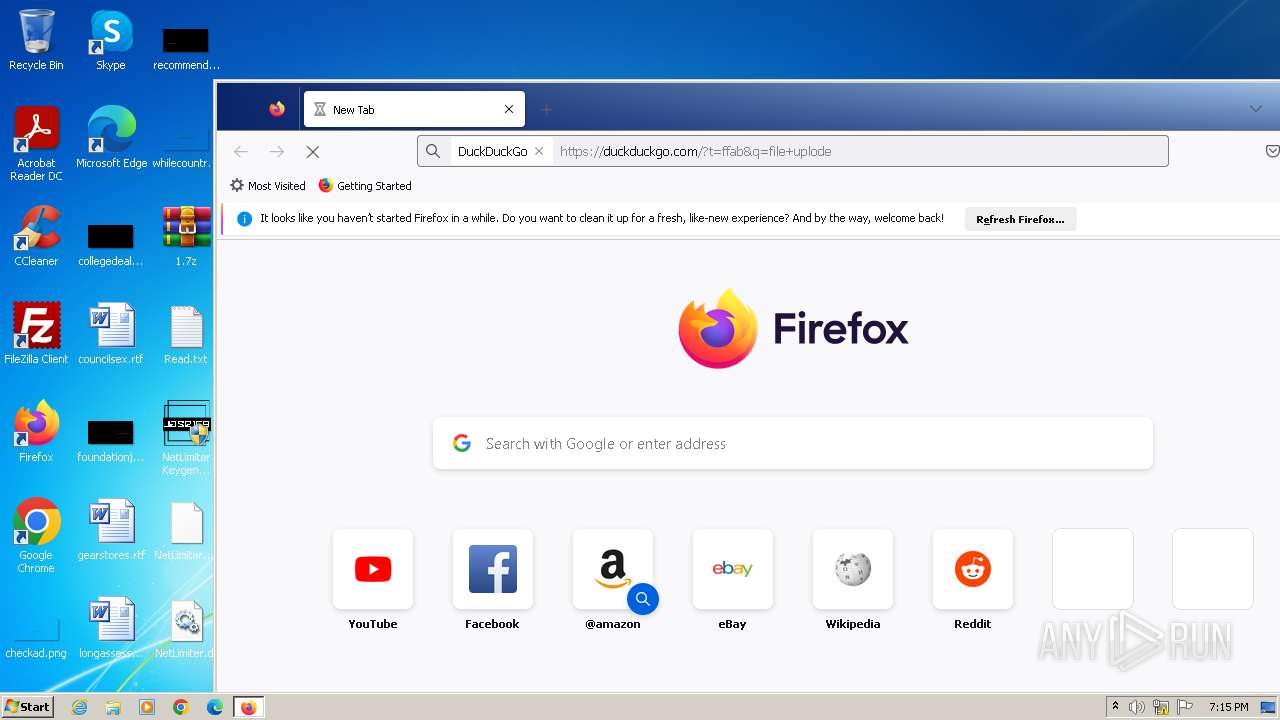Launch Edge from taskbar
This screenshot has width=1280, height=720.
[215, 707]
